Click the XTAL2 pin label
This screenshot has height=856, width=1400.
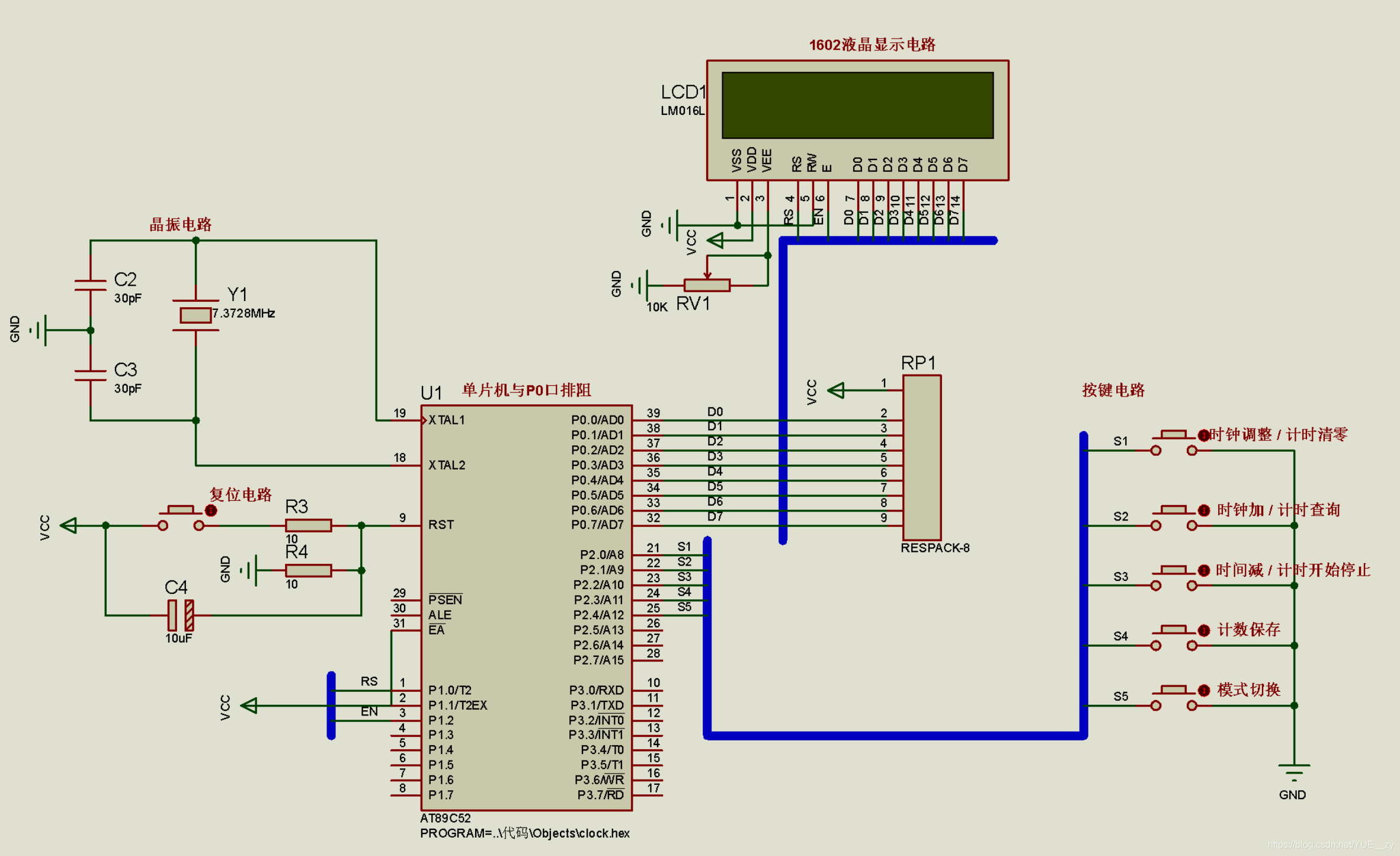click(447, 465)
